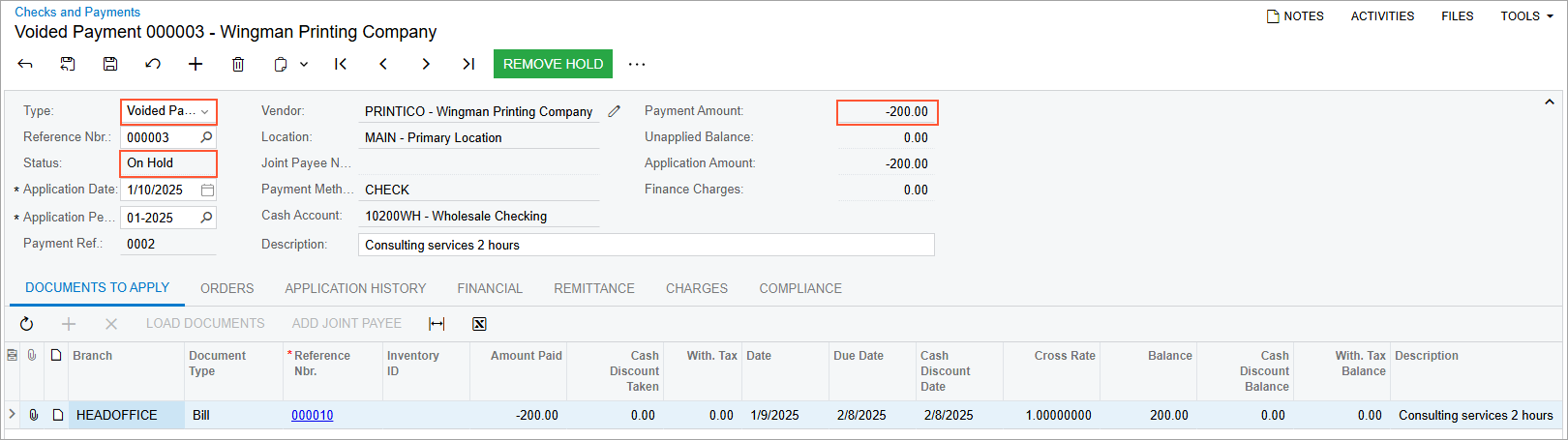
Task: Click the Description text field
Action: (646, 245)
